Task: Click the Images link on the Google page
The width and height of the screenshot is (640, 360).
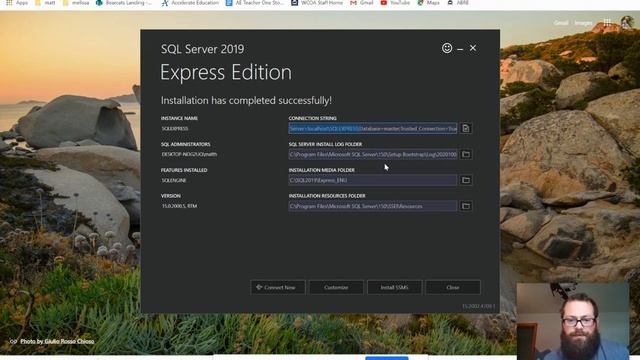Action: tap(583, 23)
